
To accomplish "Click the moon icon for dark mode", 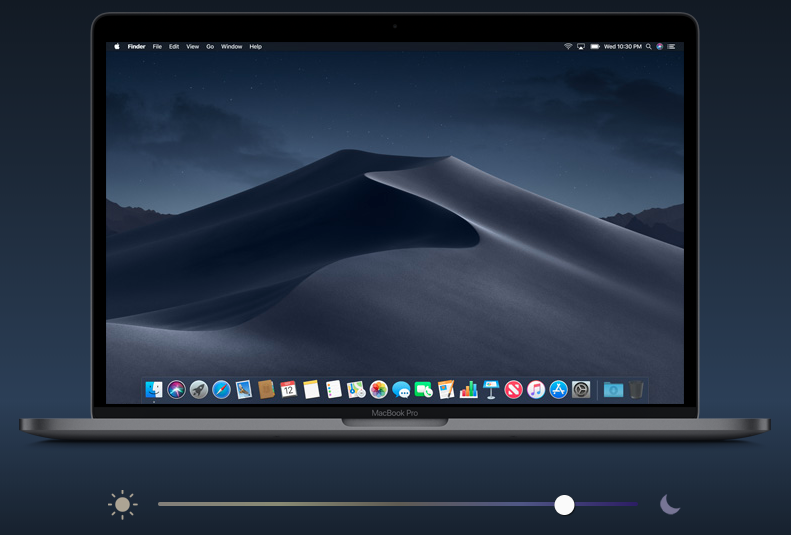I will click(670, 505).
